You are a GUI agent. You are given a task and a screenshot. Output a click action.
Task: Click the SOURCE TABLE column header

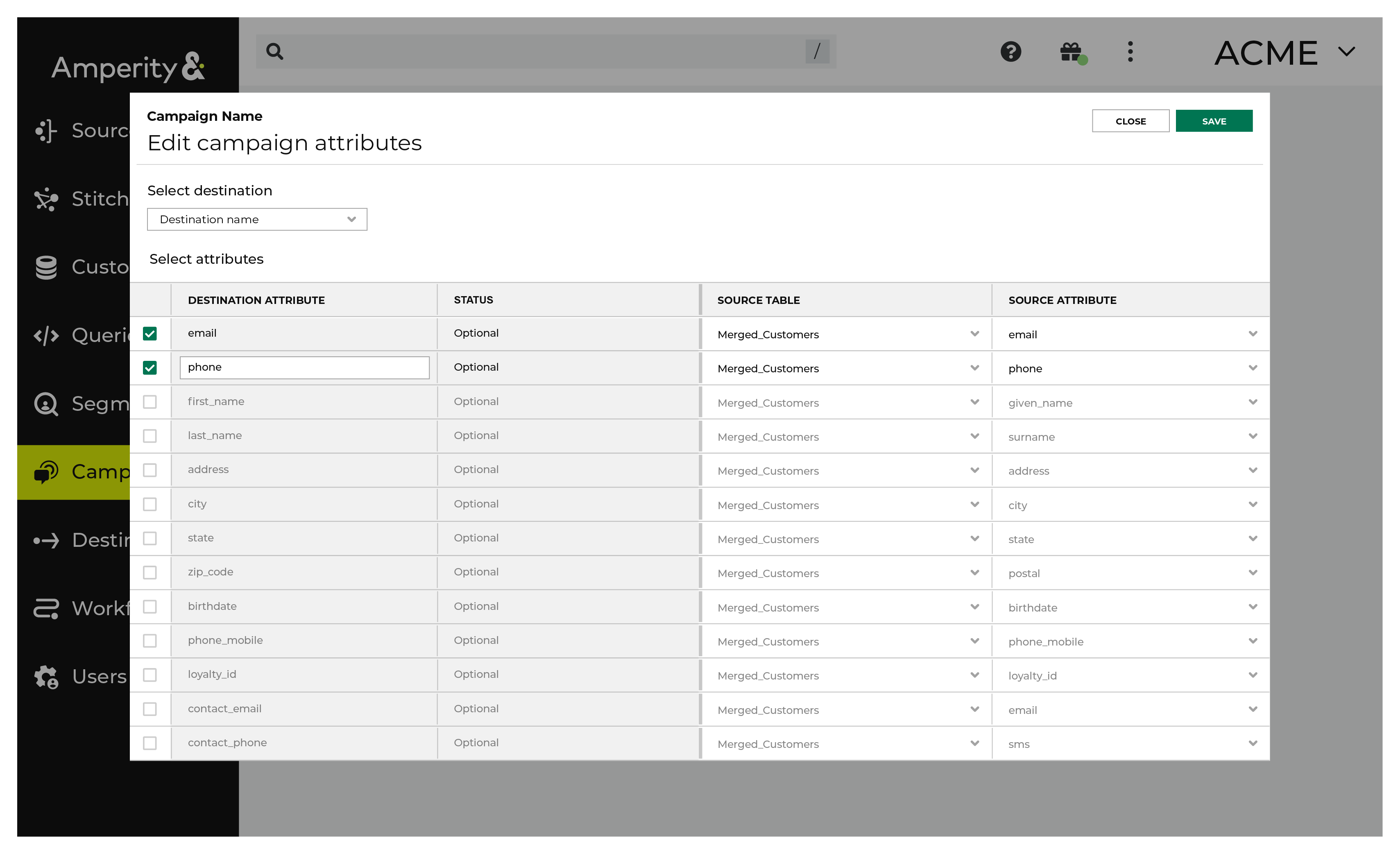(758, 300)
